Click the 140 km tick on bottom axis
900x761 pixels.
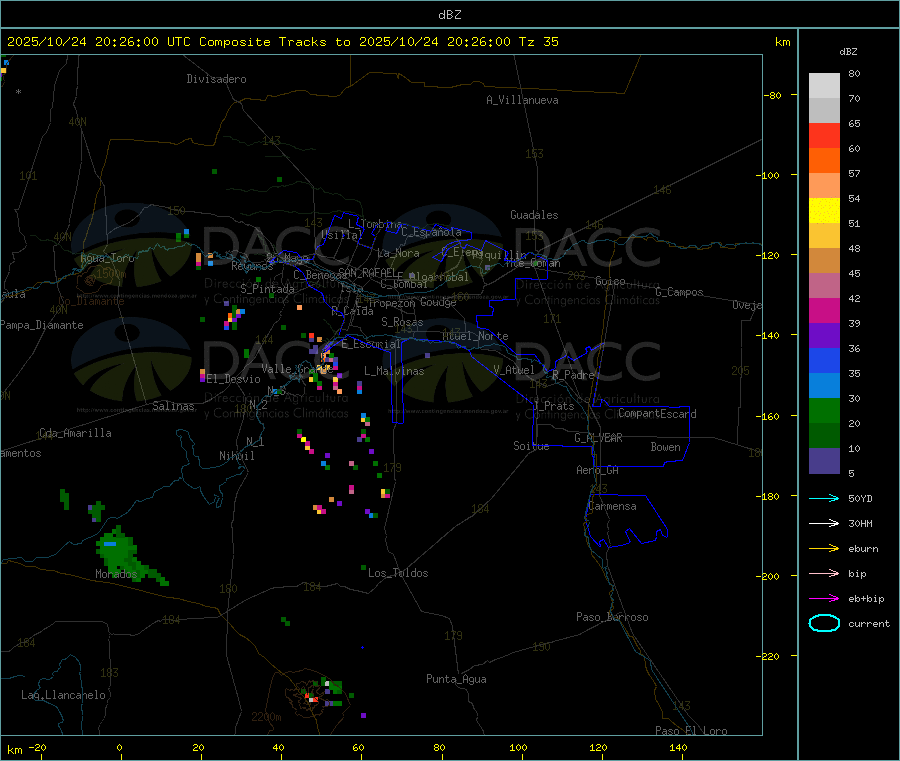[678, 747]
